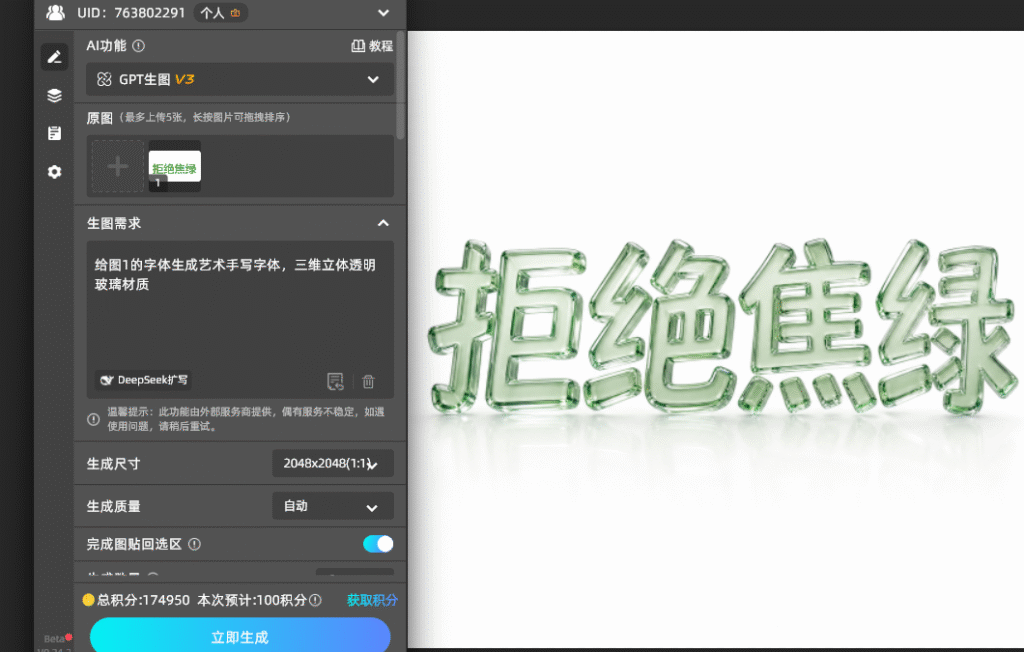Viewport: 1024px width, 652px height.
Task: Click the user avatar icon beside UID
Action: (56, 12)
